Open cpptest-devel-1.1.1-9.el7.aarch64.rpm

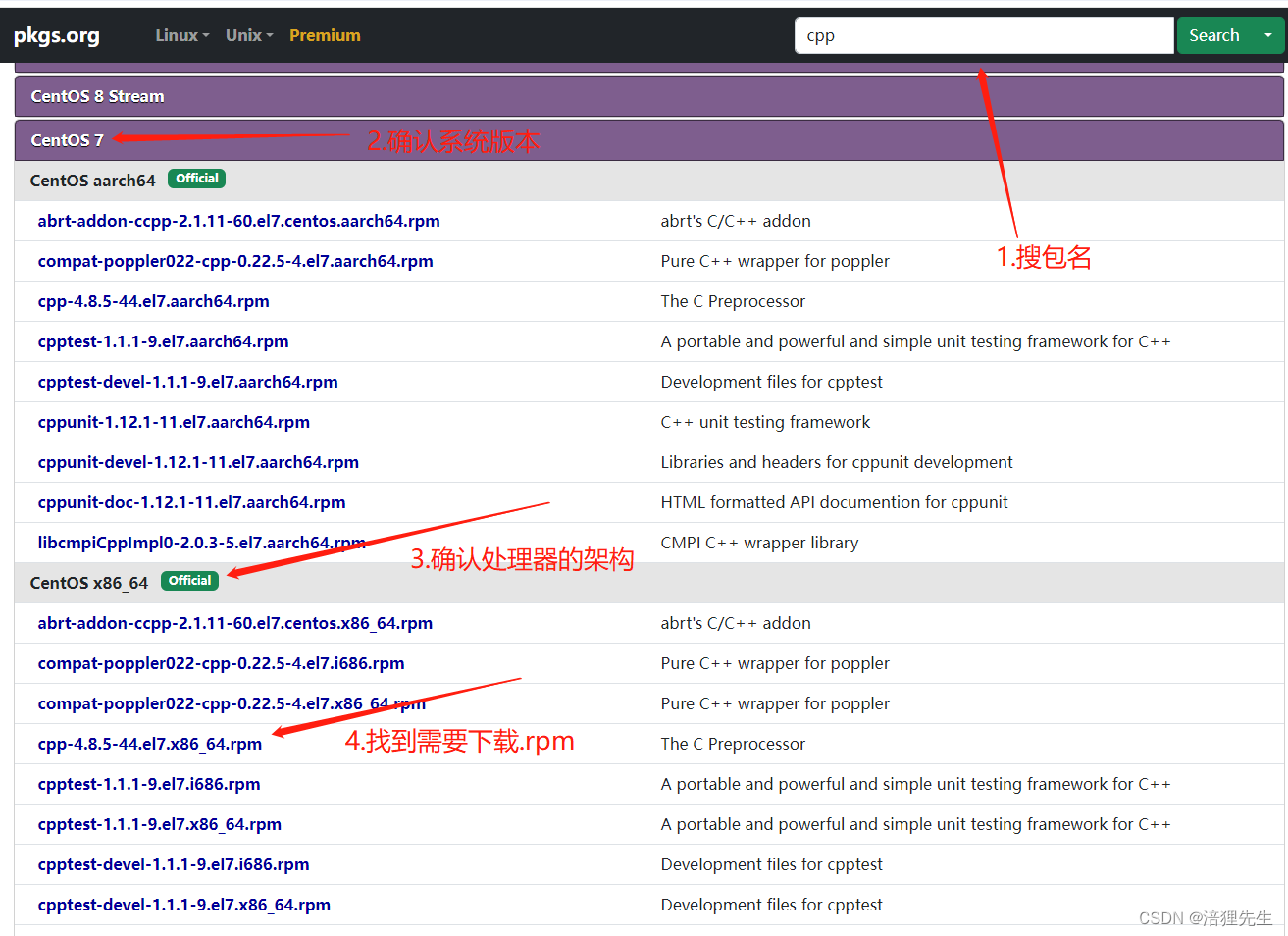[x=187, y=382]
